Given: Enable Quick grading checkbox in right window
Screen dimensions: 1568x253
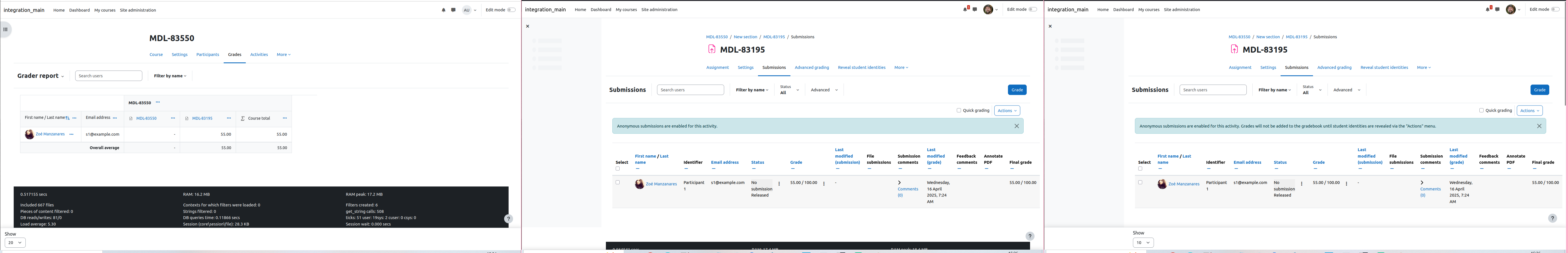Looking at the screenshot, I should [1481, 111].
